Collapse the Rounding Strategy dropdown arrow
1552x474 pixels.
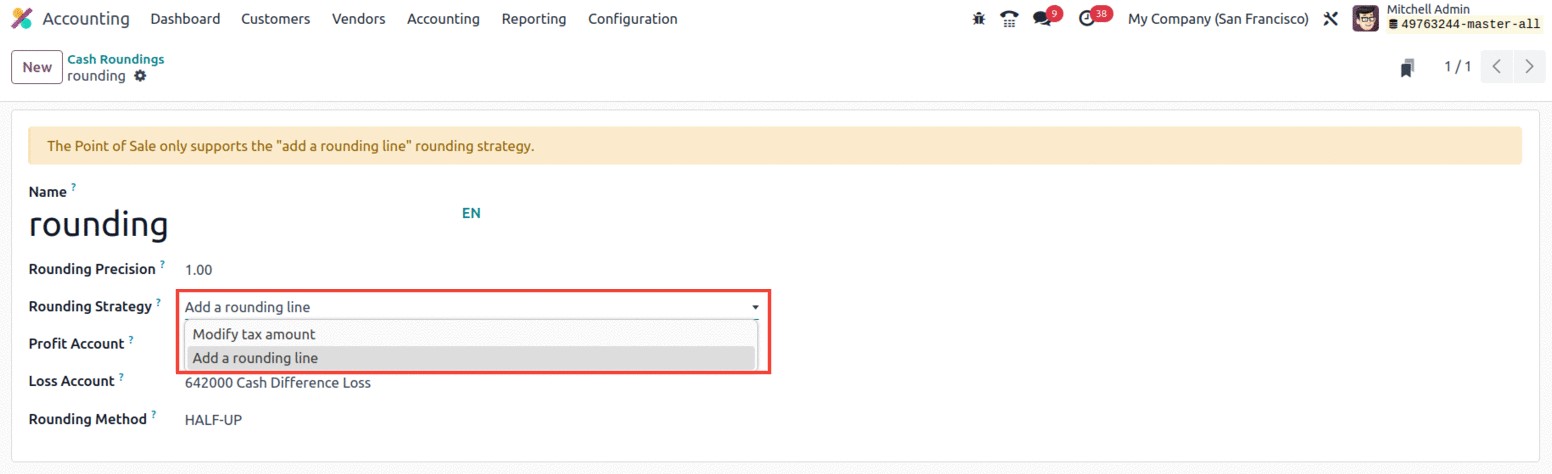point(755,307)
